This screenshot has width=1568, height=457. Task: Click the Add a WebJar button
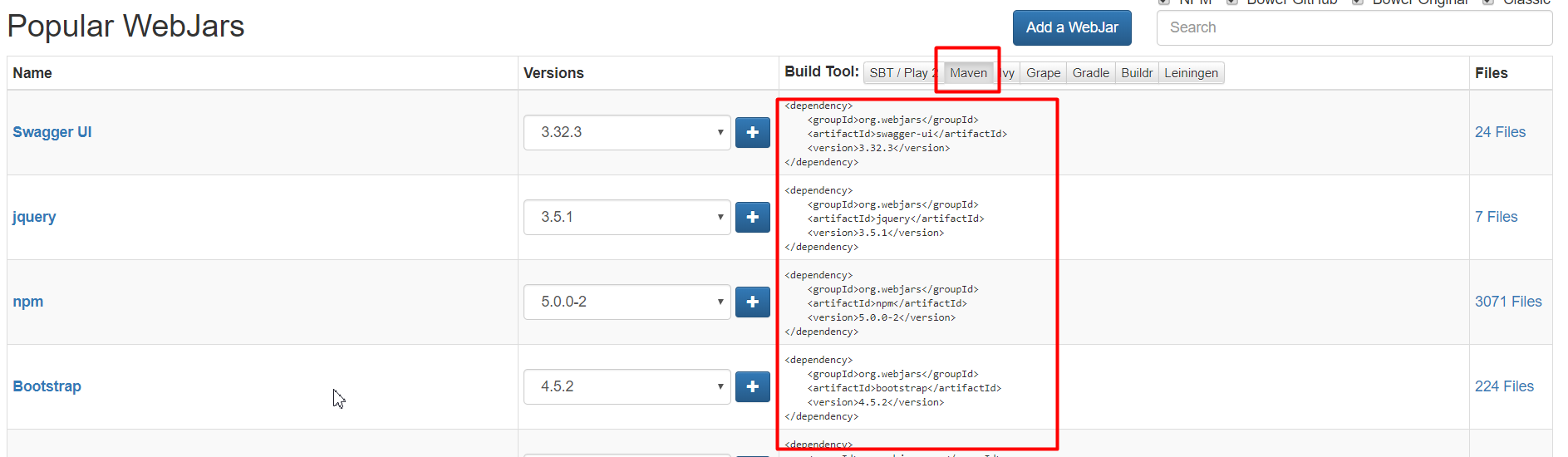[1072, 27]
